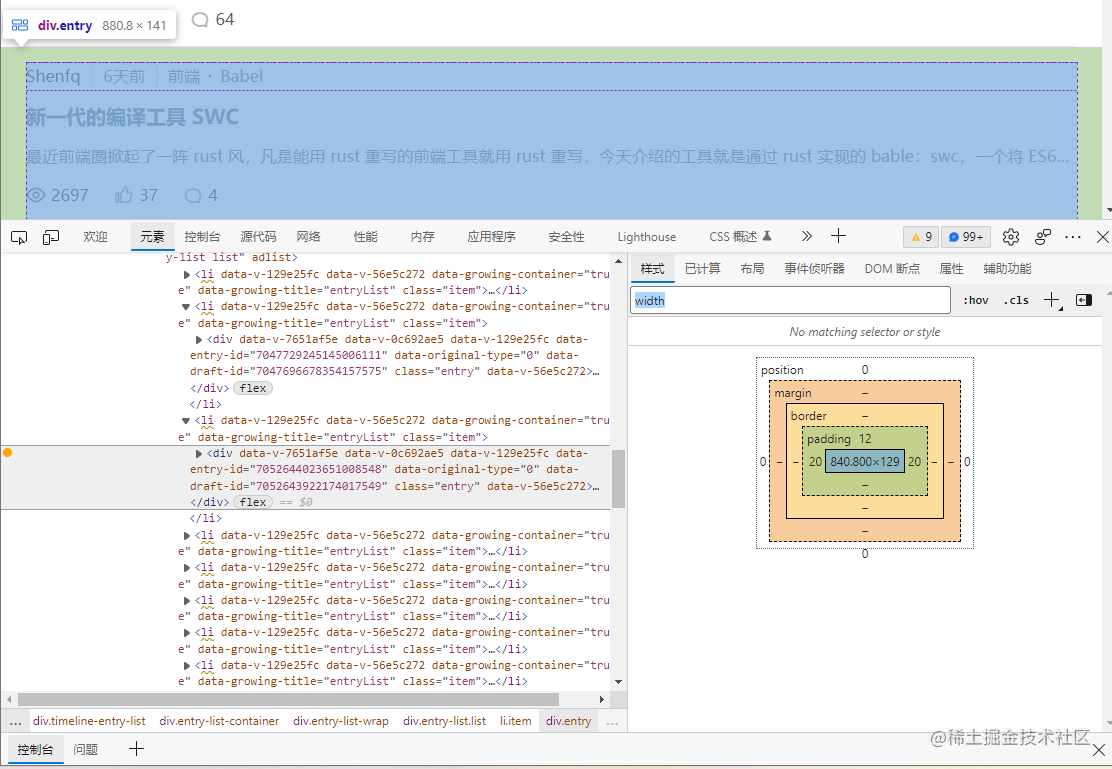Open DevTools settings gear
The width and height of the screenshot is (1112, 769).
point(1011,237)
